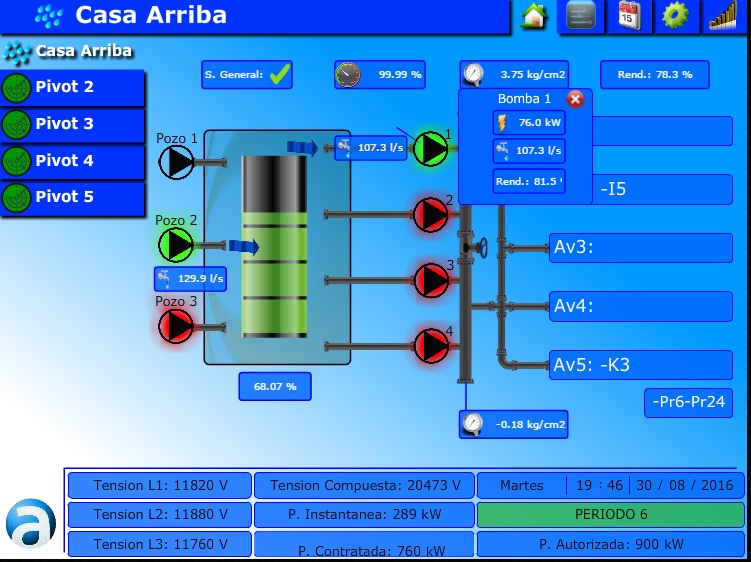
Task: Click the Pozo 1 pump symbol
Action: click(176, 163)
